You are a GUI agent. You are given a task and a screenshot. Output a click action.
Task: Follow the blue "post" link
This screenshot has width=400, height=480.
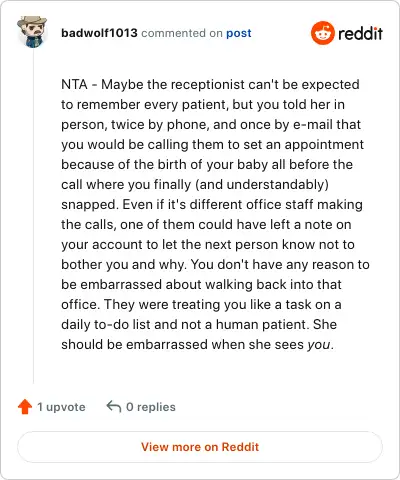(239, 33)
